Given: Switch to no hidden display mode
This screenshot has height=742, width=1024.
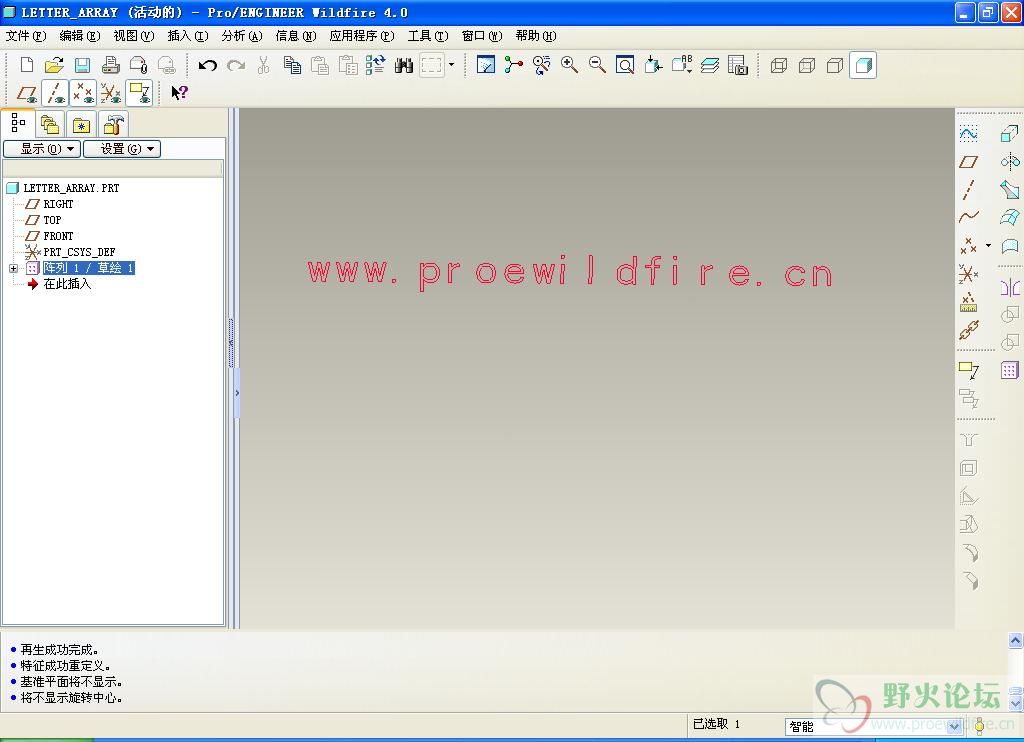Looking at the screenshot, I should pyautogui.click(x=835, y=65).
